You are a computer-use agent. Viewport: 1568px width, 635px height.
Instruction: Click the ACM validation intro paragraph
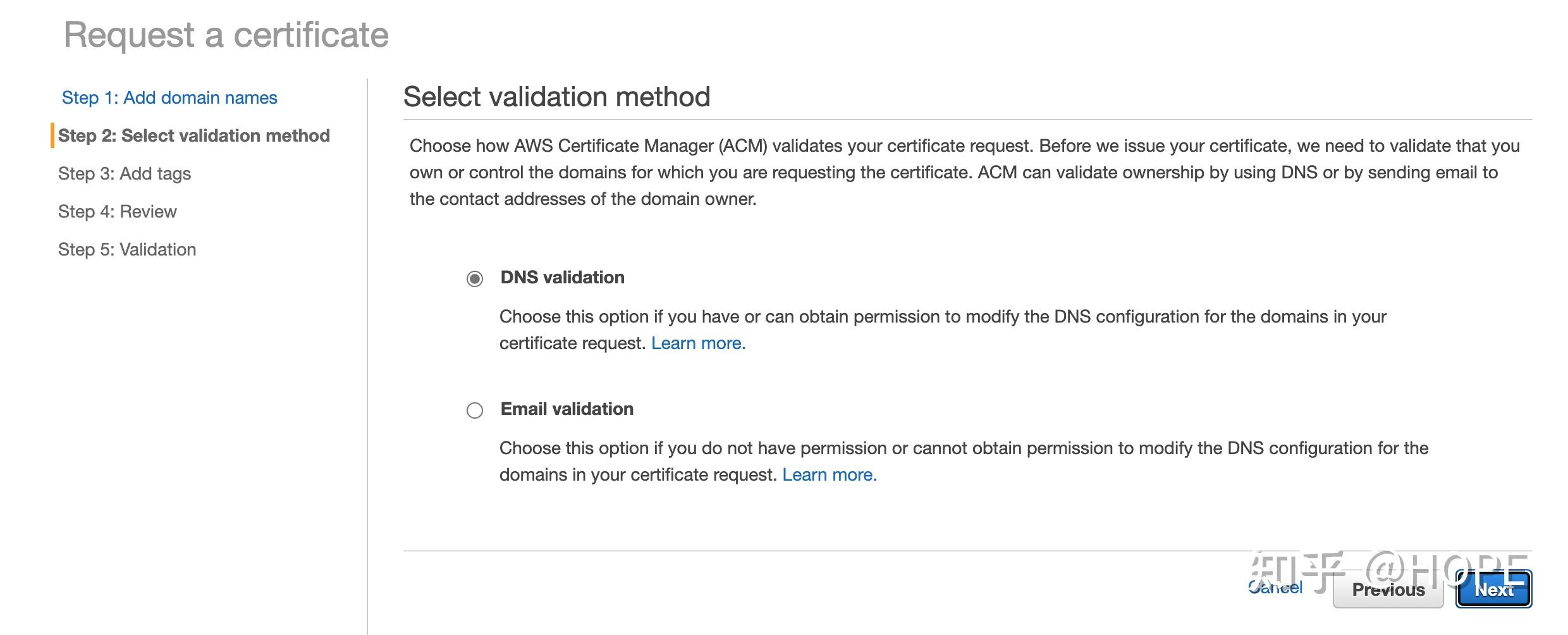tap(964, 172)
